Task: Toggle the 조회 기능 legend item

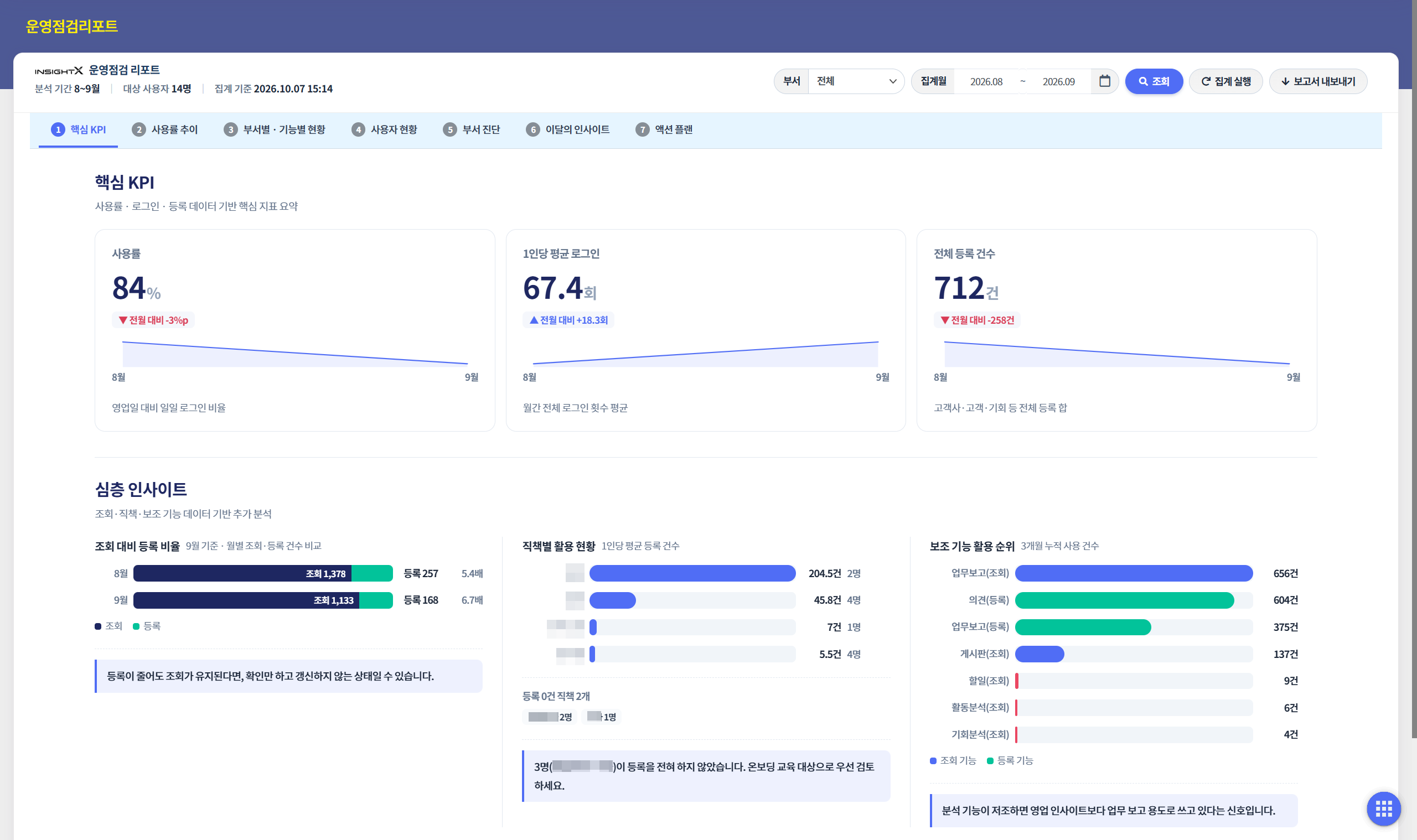Action: point(953,761)
